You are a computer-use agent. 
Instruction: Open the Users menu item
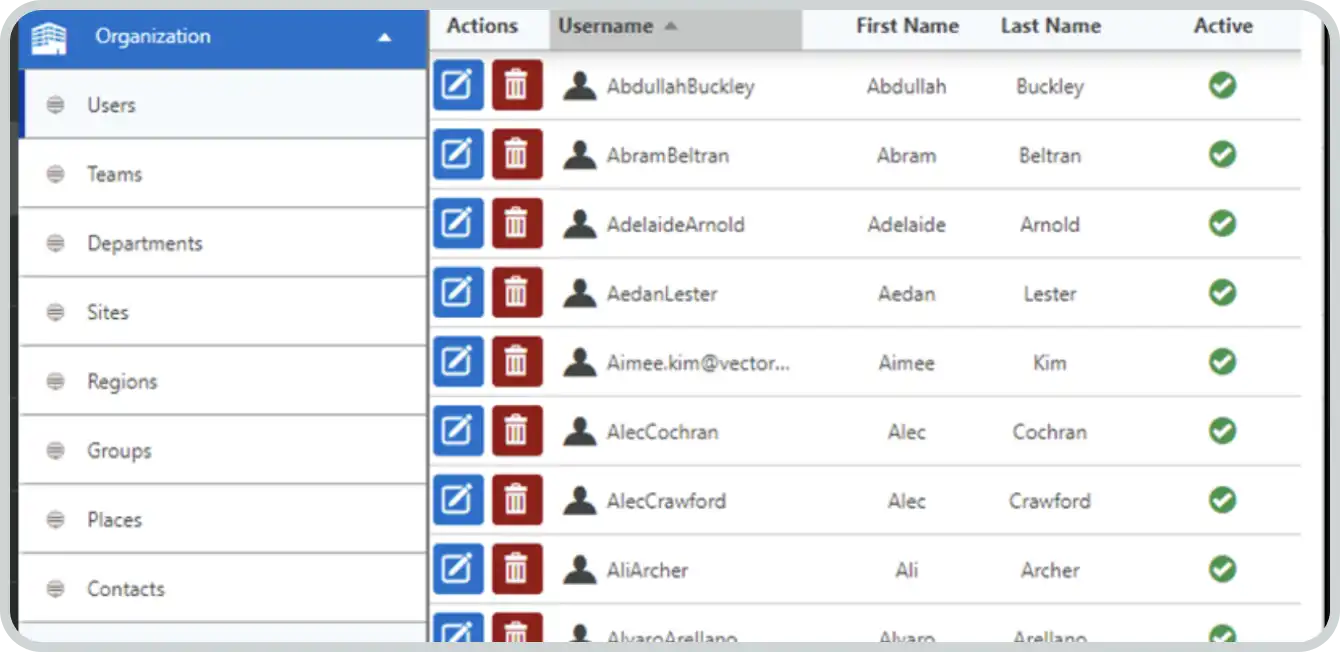pyautogui.click(x=224, y=105)
